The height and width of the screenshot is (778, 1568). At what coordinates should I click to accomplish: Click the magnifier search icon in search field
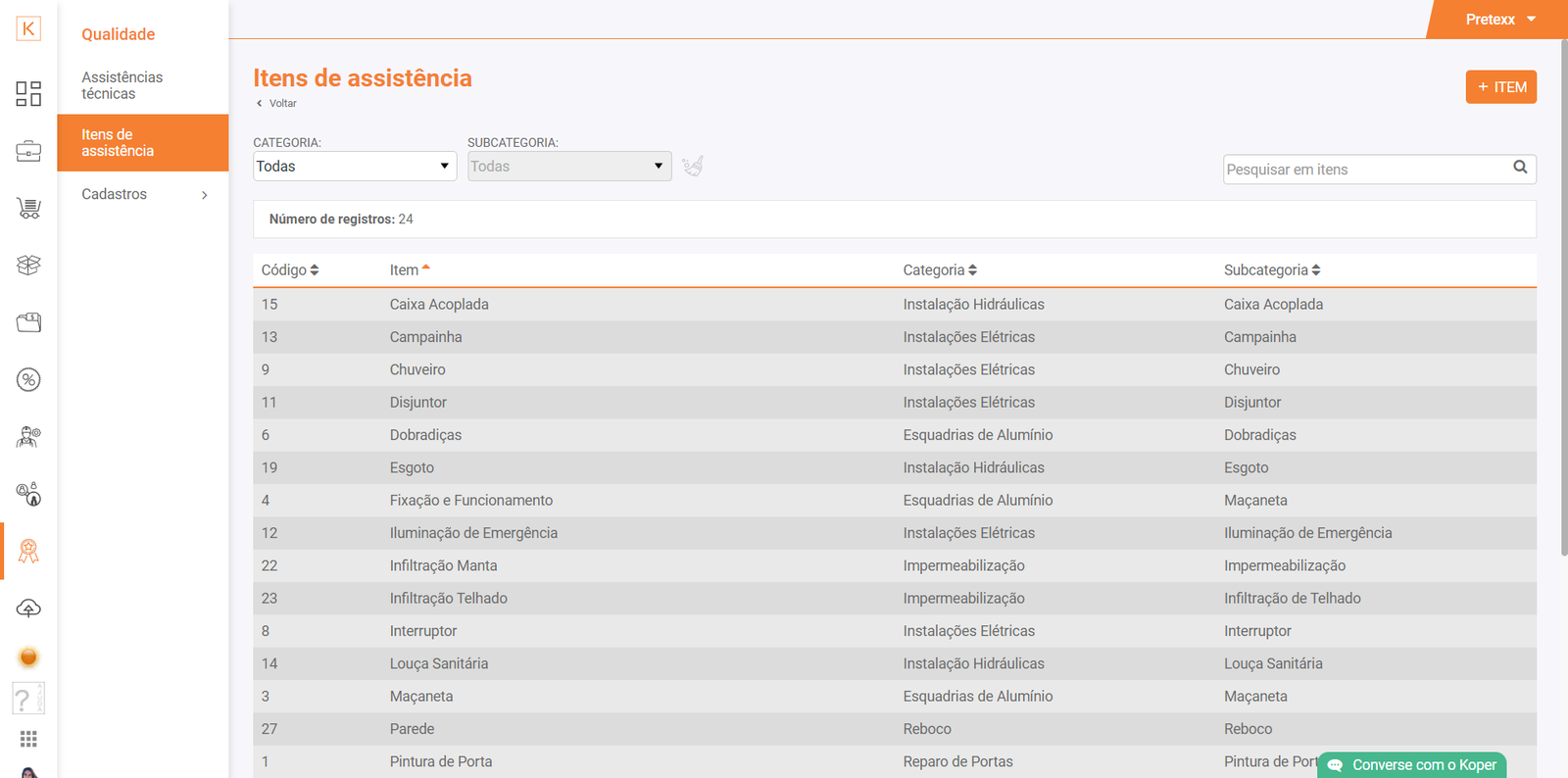pyautogui.click(x=1520, y=168)
